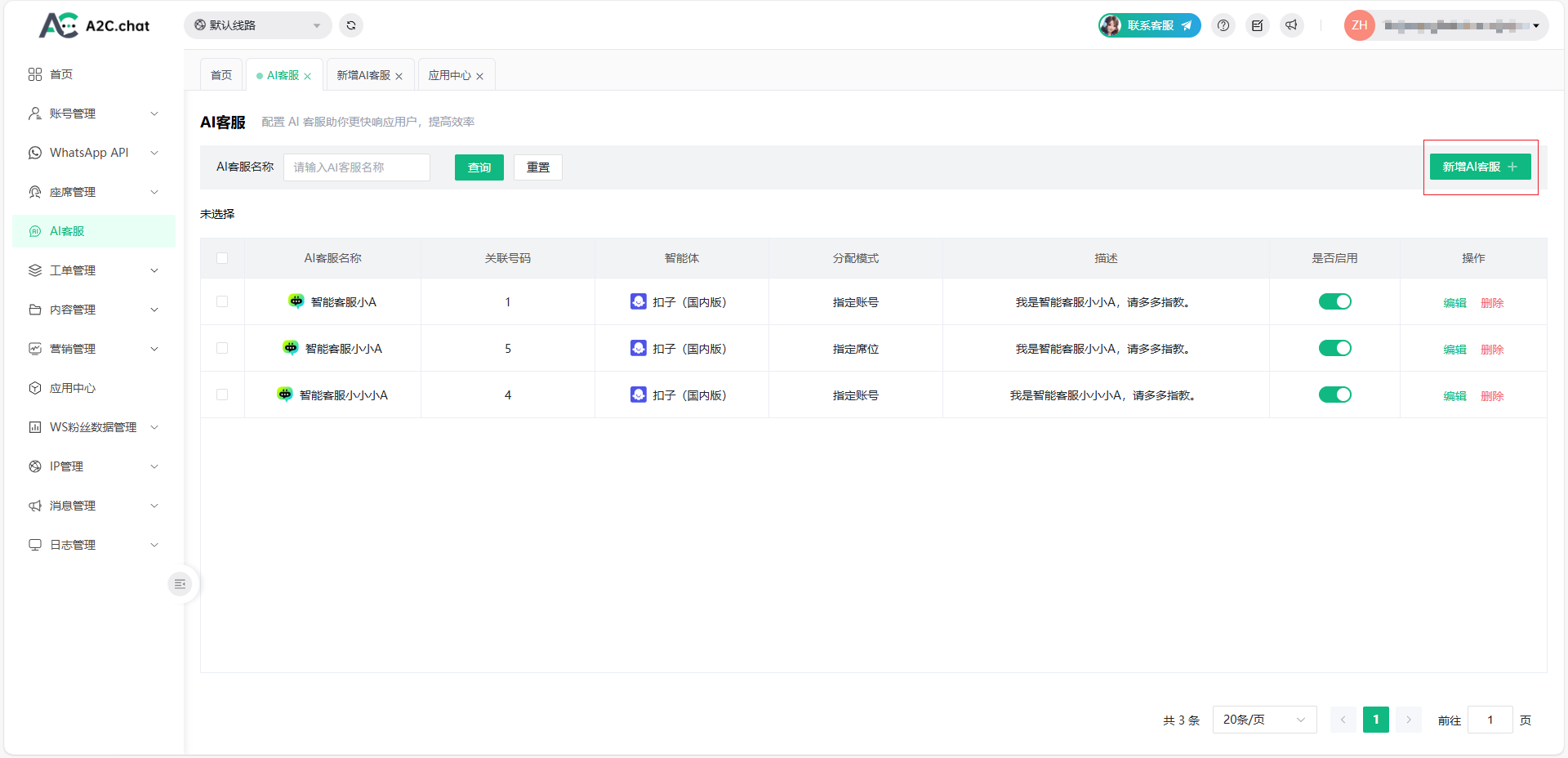Disable the toggle for 智能客服小A
Viewport: 1568px width, 758px height.
[1334, 301]
